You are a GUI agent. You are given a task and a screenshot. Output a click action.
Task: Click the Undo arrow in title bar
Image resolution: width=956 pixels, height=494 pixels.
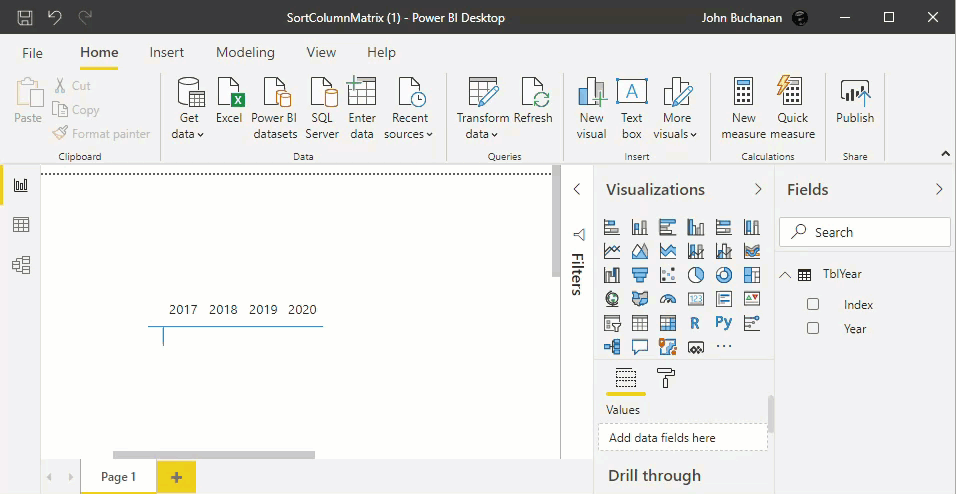coord(55,17)
